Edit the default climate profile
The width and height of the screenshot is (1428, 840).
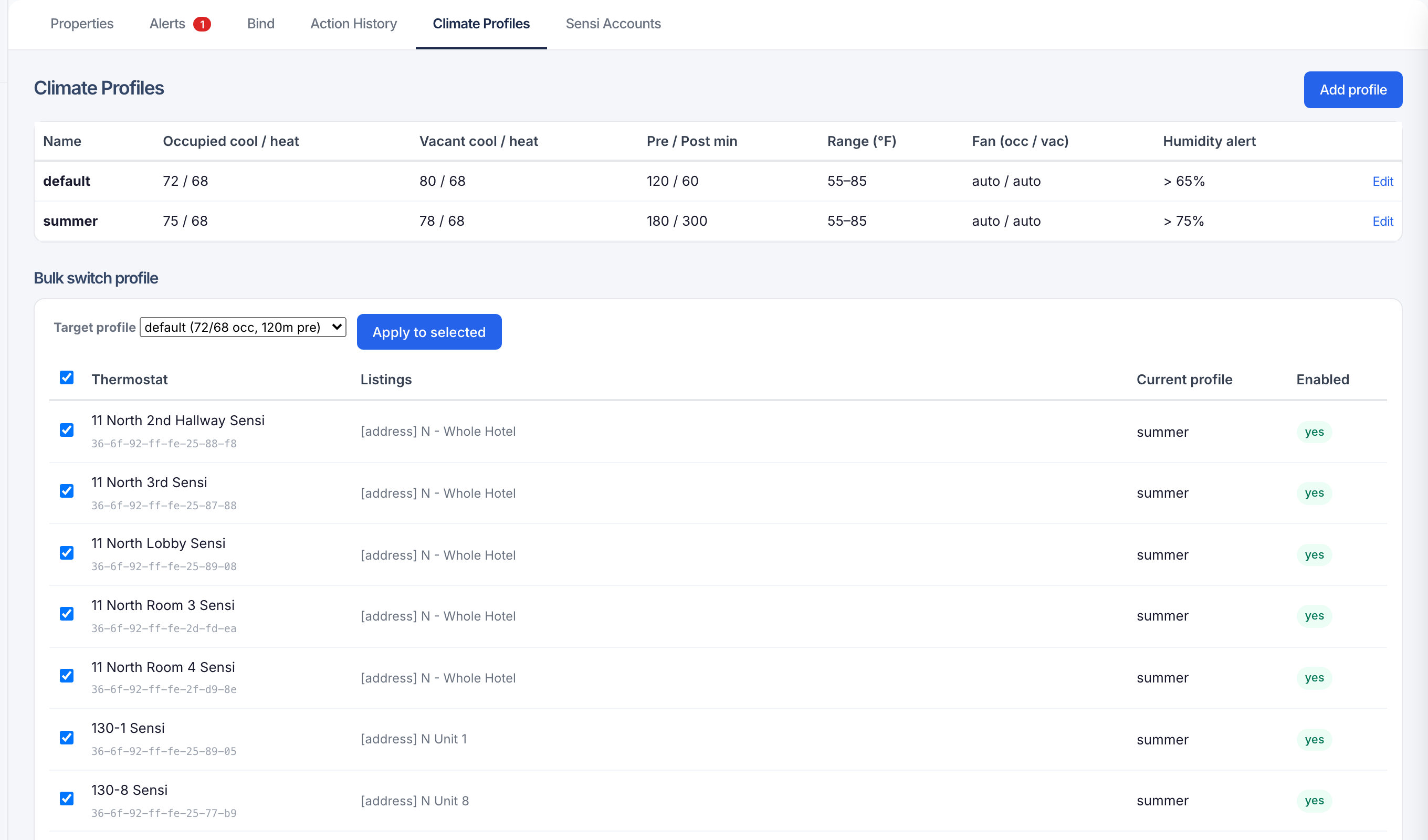(x=1383, y=181)
